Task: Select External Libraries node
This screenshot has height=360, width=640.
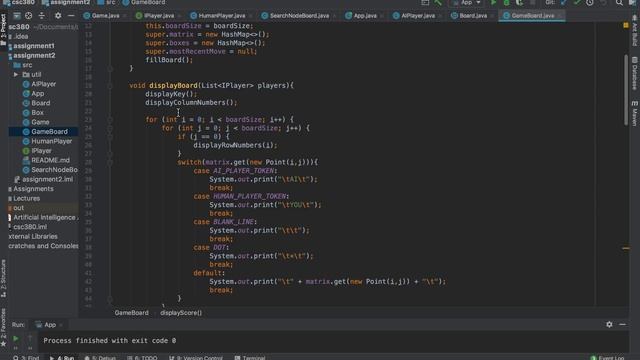Action: click(33, 236)
